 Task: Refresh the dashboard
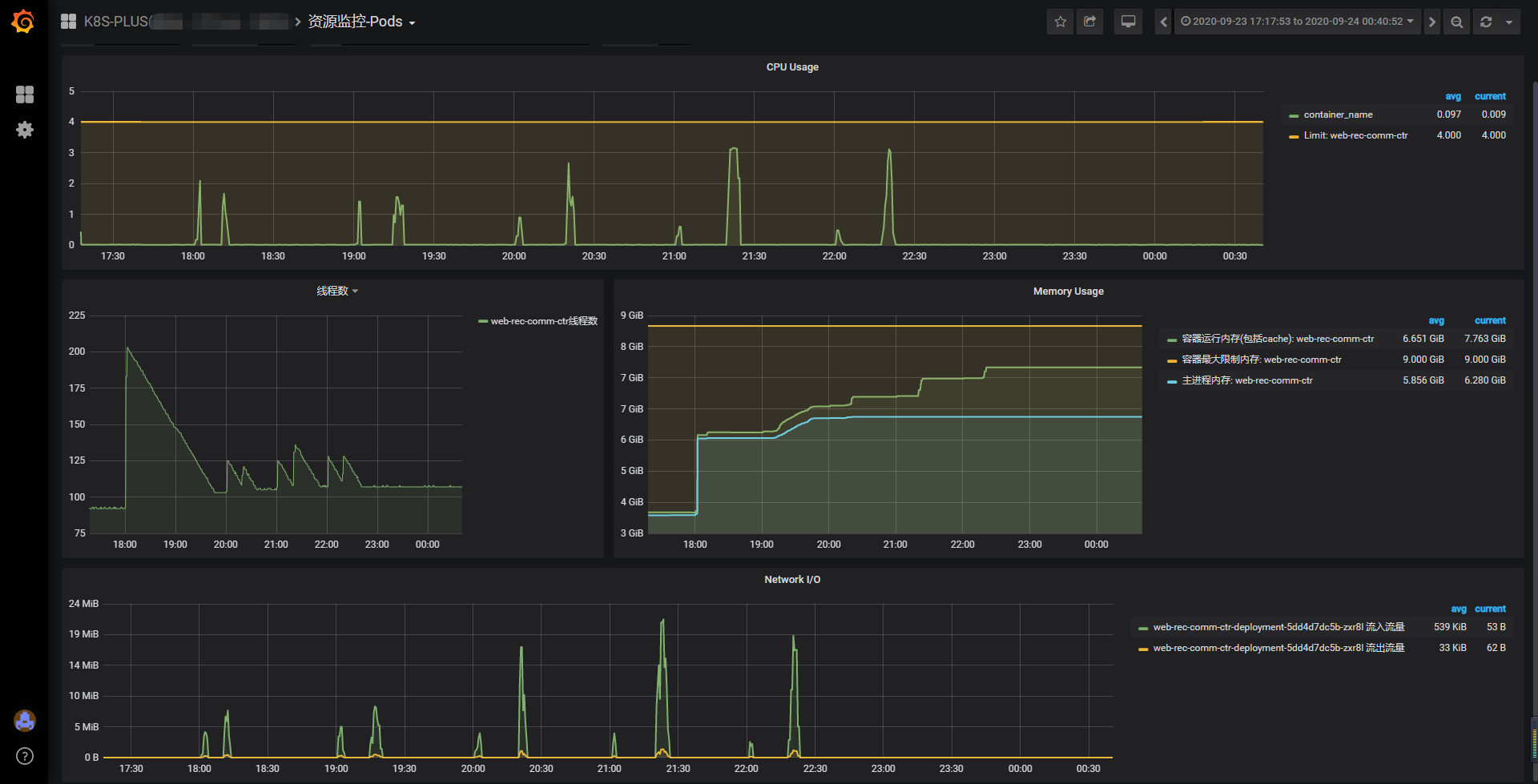1486,22
